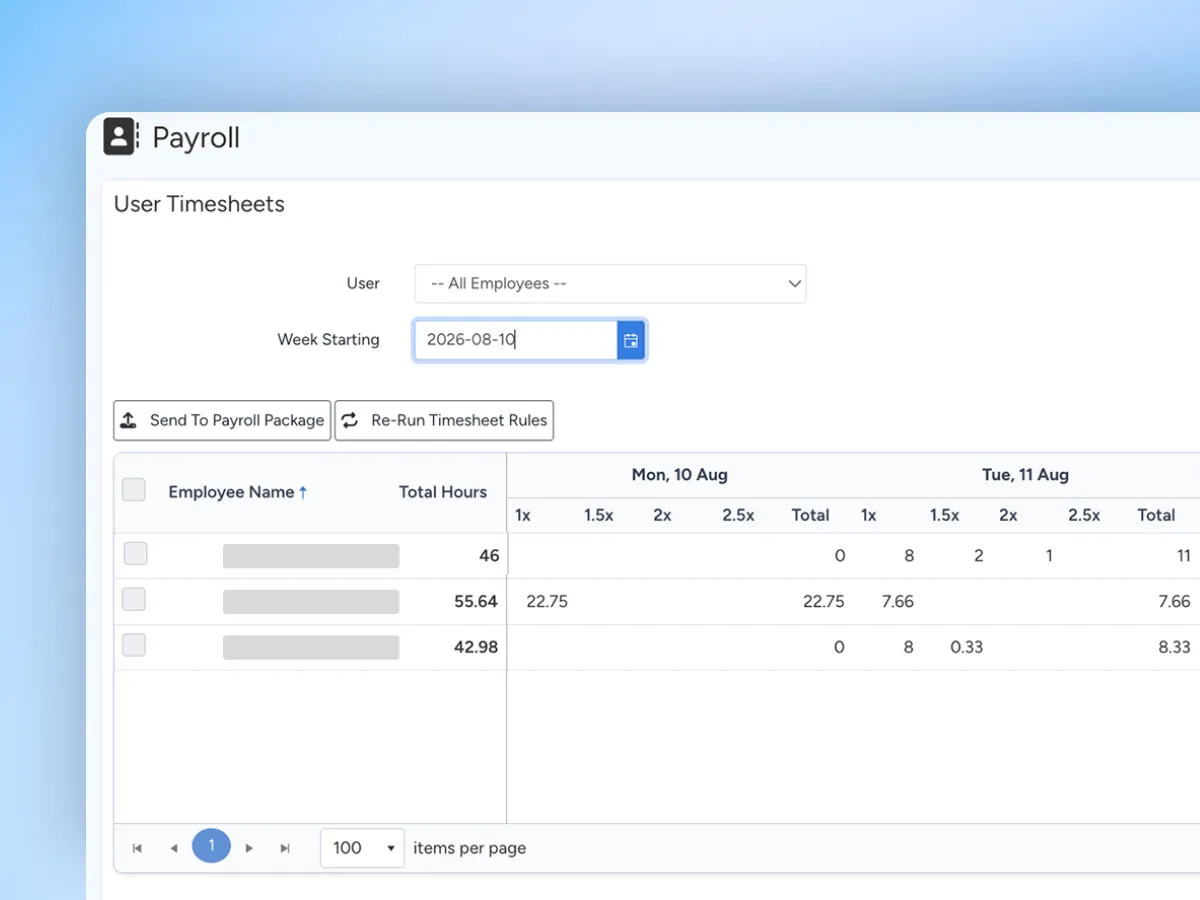Click the Mon, 10 Aug column group header

click(x=679, y=475)
